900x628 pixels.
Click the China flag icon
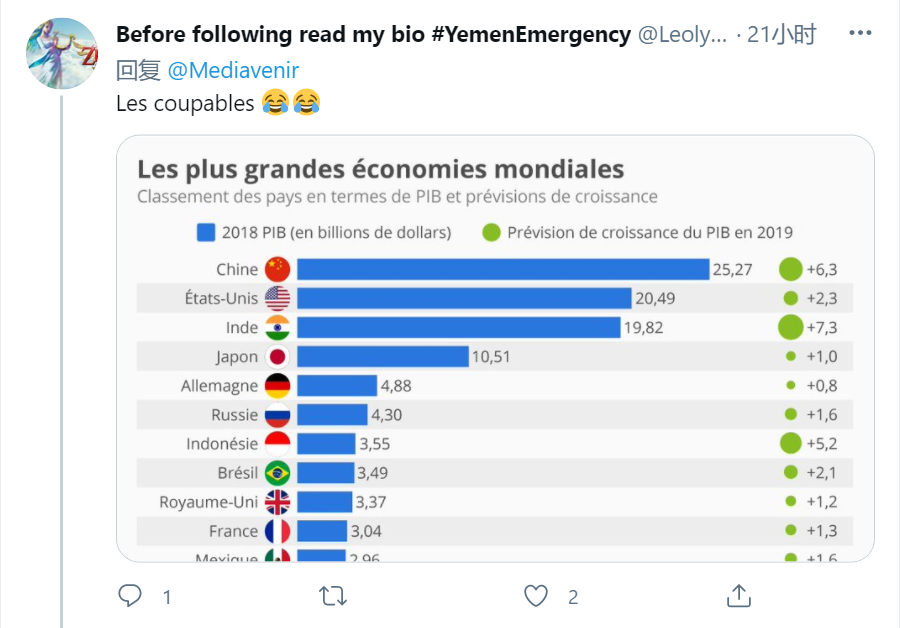pyautogui.click(x=277, y=269)
